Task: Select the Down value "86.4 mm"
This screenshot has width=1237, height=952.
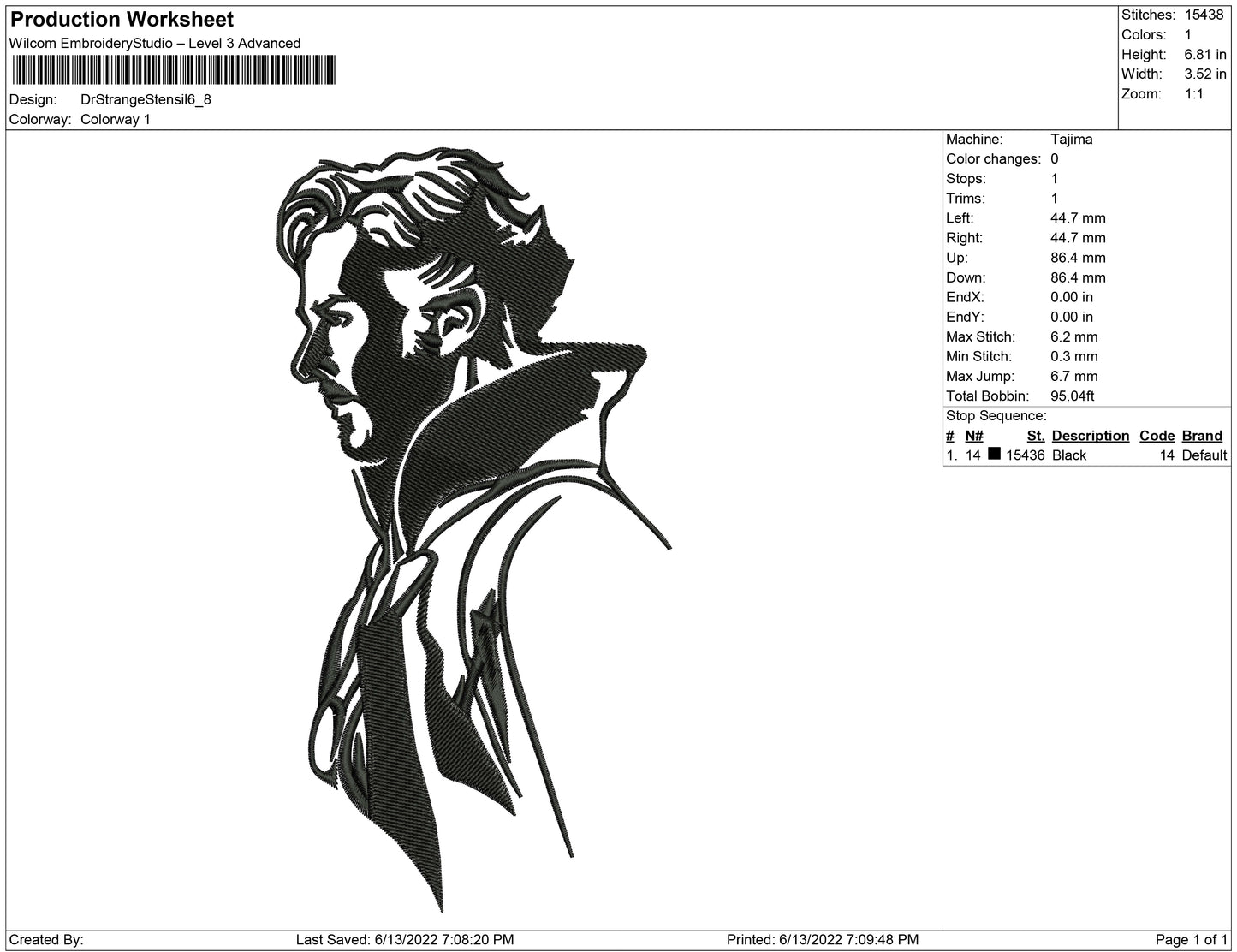Action: coord(1078,277)
